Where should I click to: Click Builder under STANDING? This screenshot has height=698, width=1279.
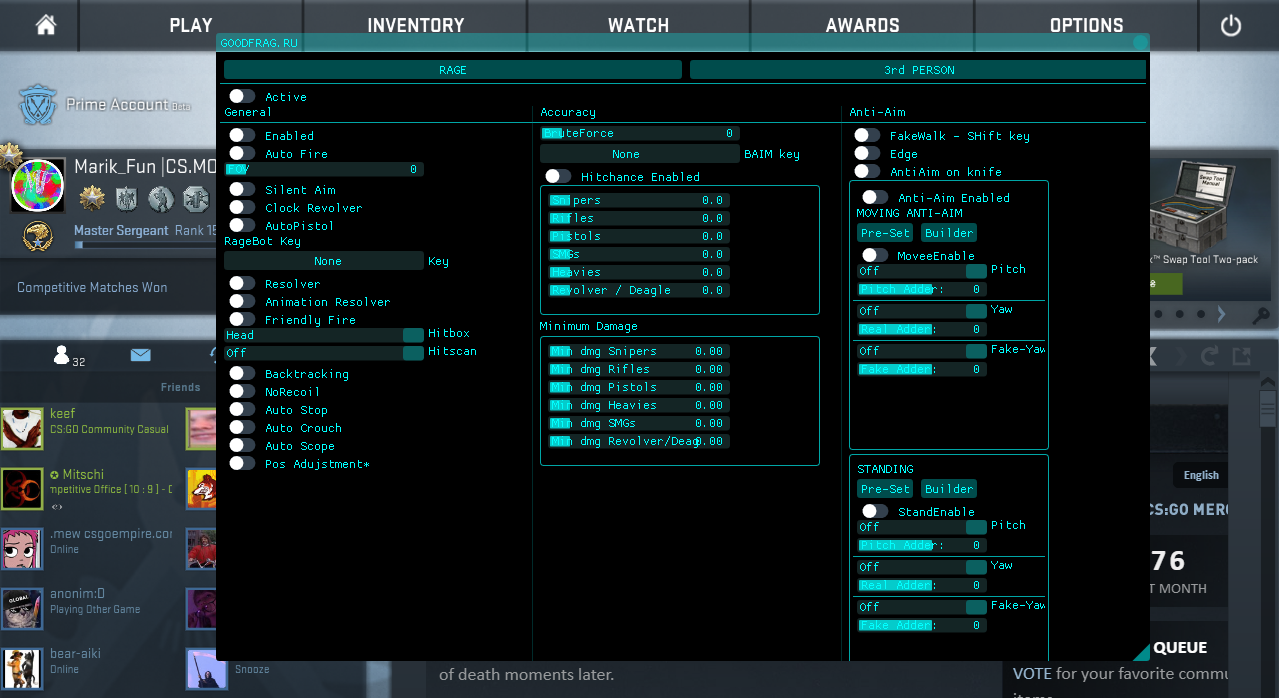pyautogui.click(x=949, y=489)
